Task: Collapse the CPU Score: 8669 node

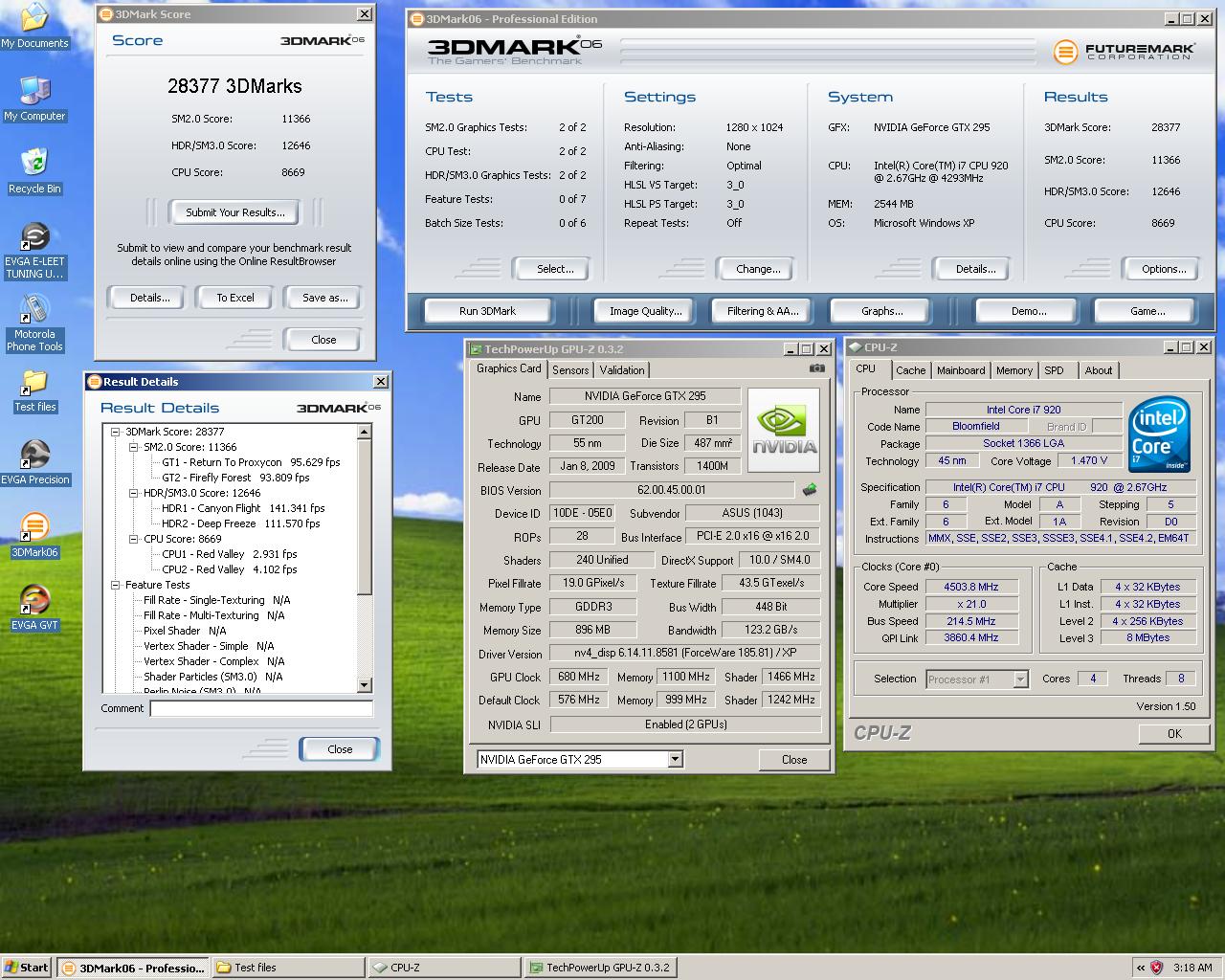Action: pos(134,539)
